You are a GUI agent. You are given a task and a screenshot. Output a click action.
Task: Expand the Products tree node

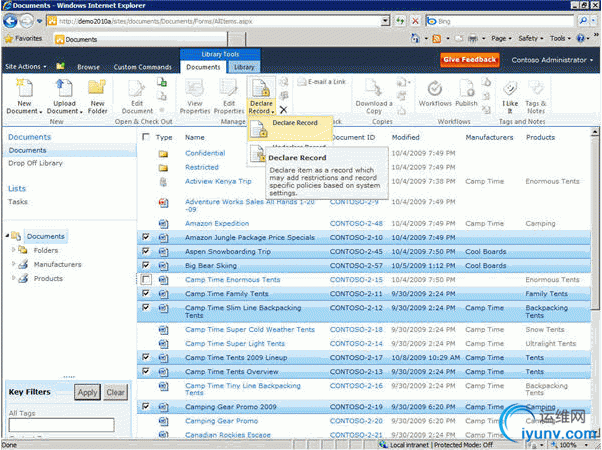coord(13,278)
